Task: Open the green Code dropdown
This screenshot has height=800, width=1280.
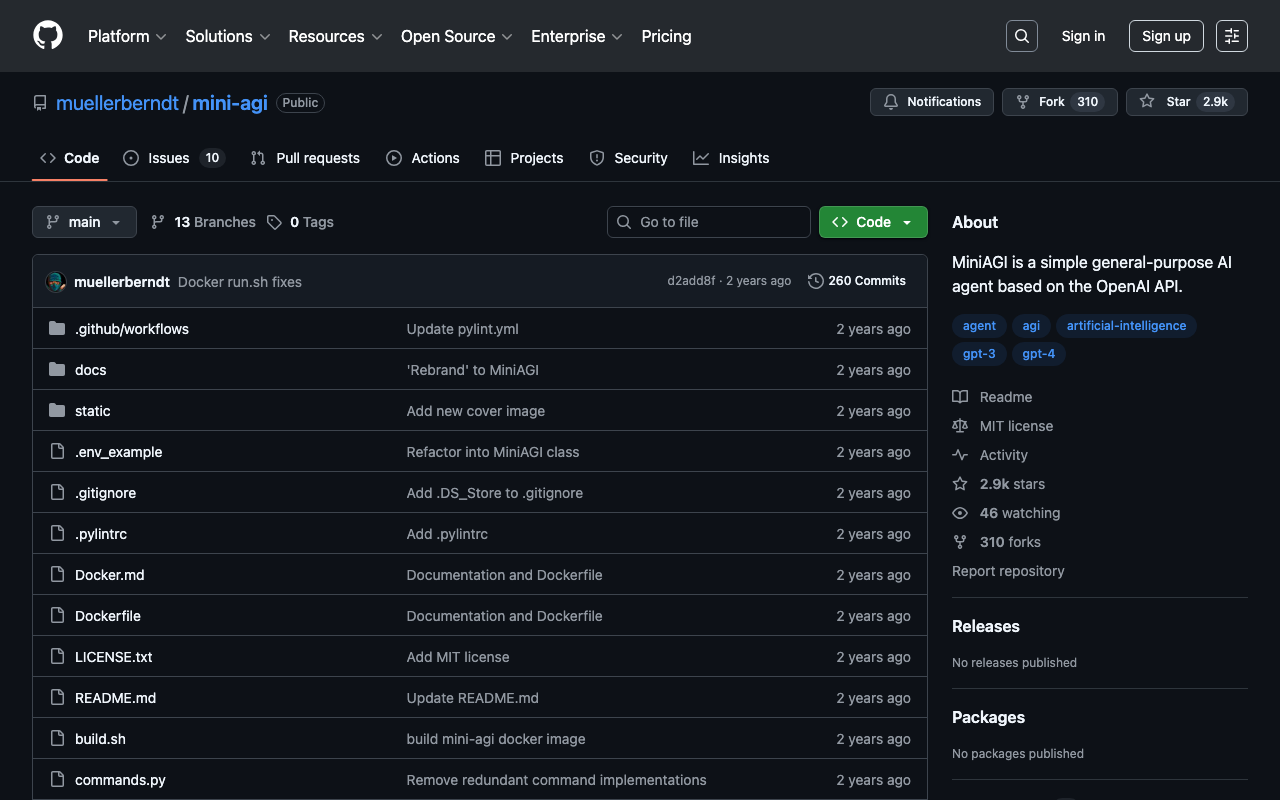Action: point(873,222)
